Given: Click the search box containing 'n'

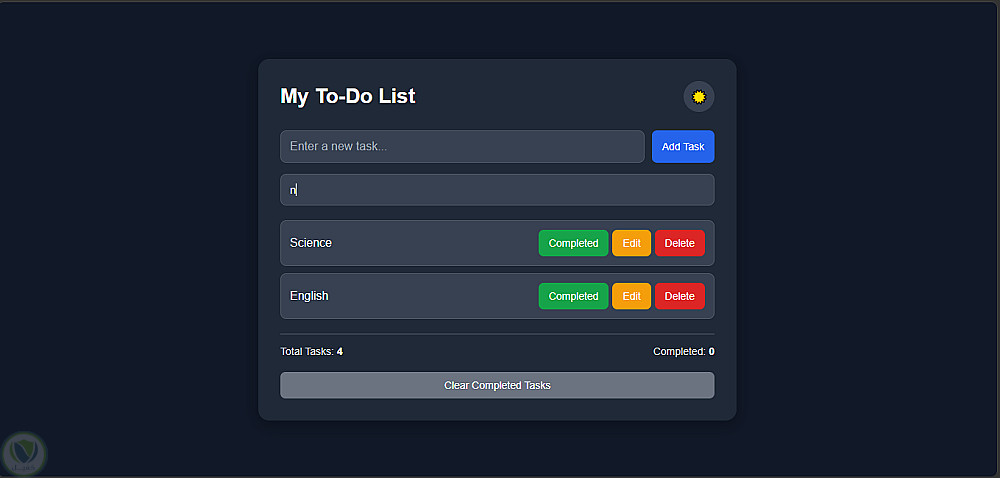Looking at the screenshot, I should (497, 190).
